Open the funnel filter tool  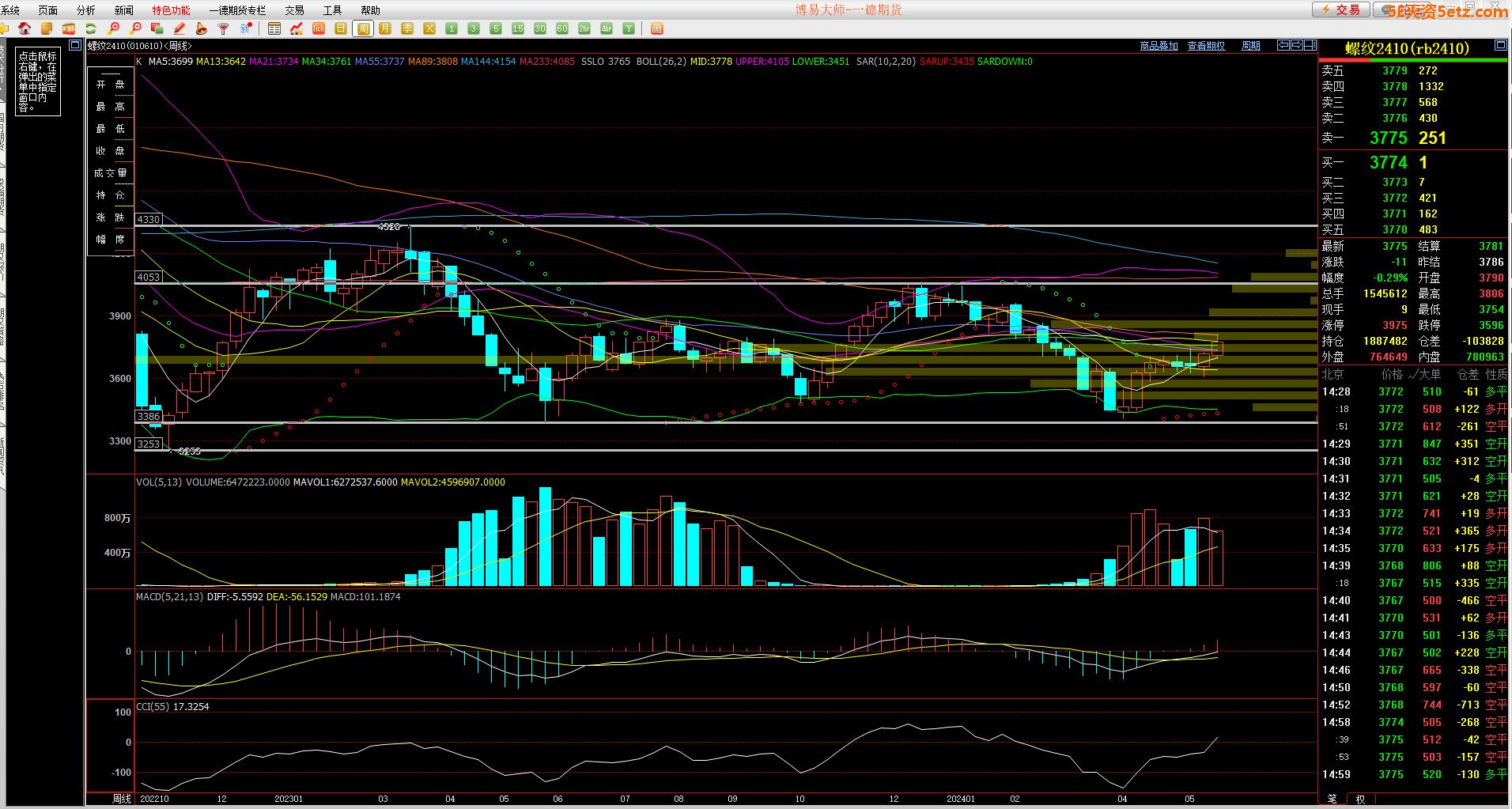point(224,28)
